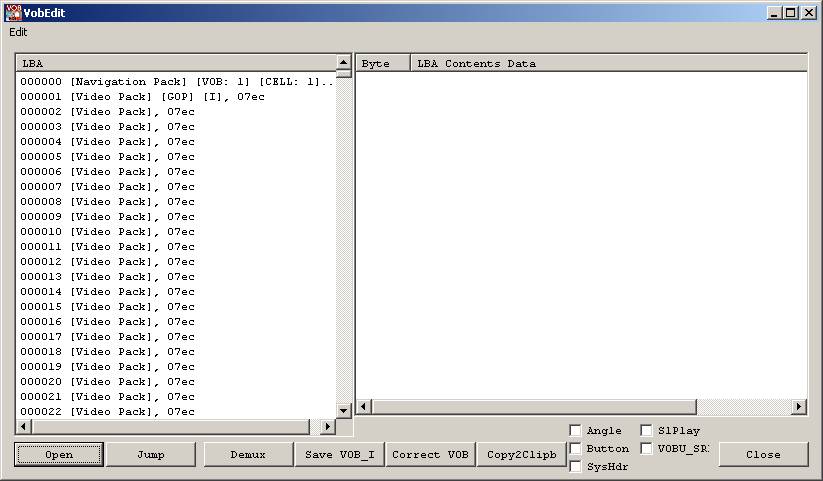Screen dimensions: 823x481
Task: Click the Copy2Clipb button
Action: click(521, 454)
